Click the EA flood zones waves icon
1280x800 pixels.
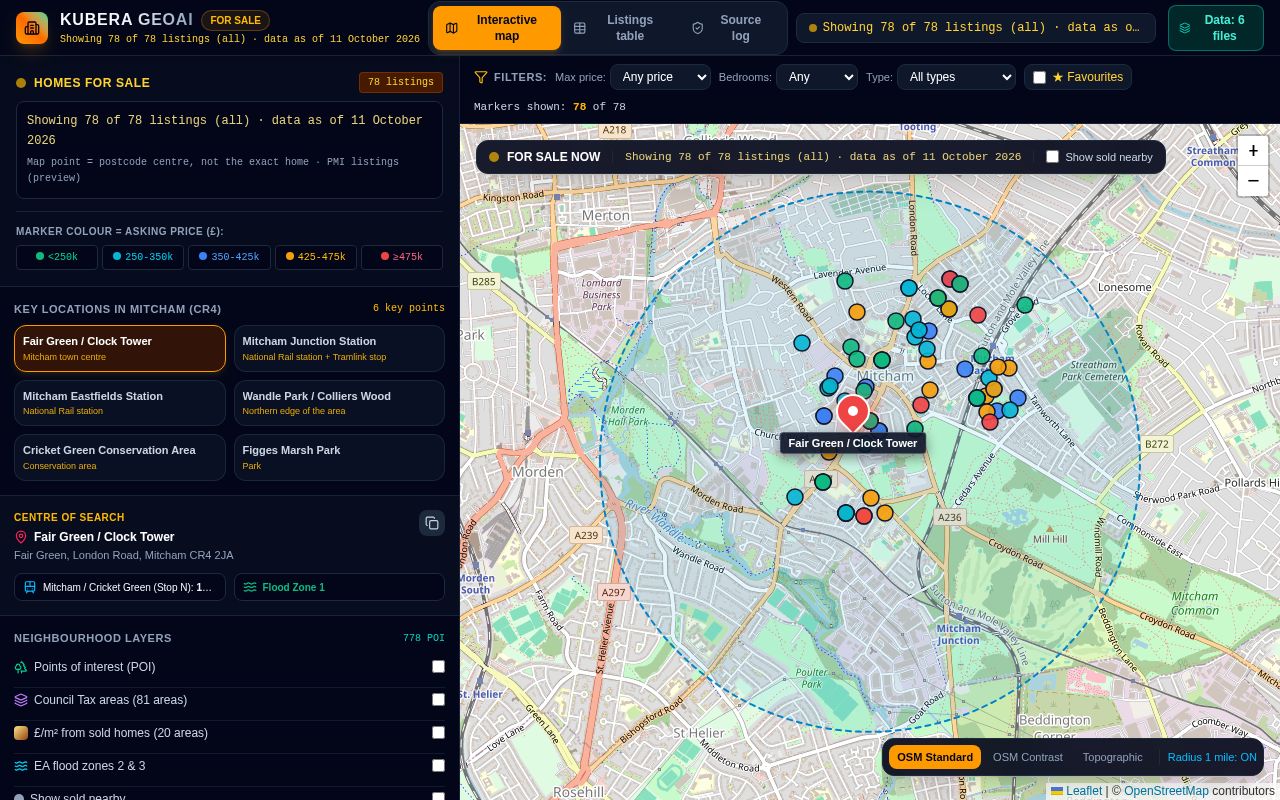tap(21, 766)
